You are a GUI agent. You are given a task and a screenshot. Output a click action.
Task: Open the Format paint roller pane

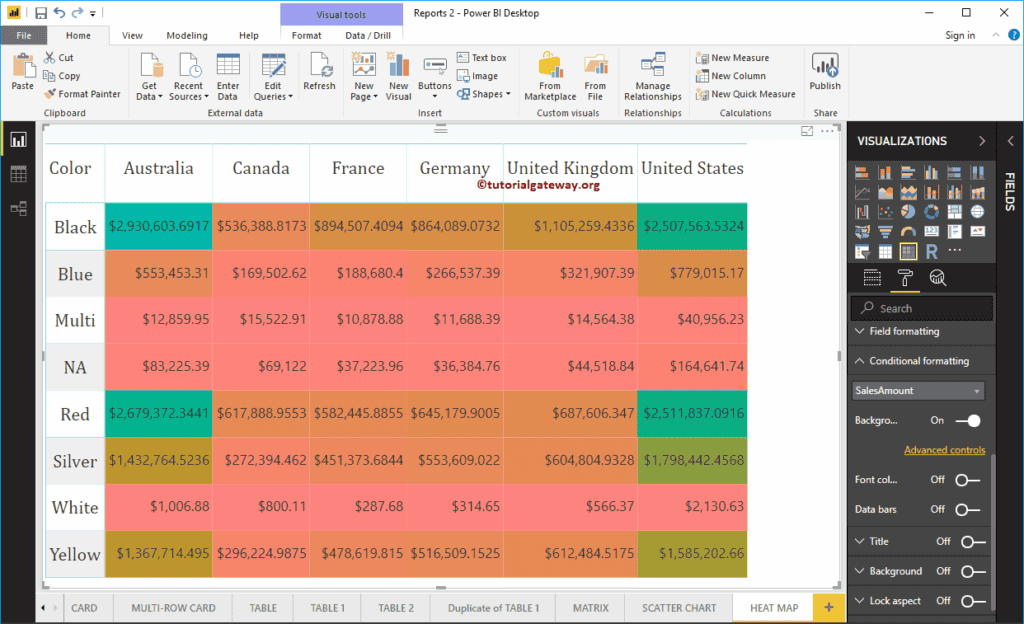(x=905, y=278)
